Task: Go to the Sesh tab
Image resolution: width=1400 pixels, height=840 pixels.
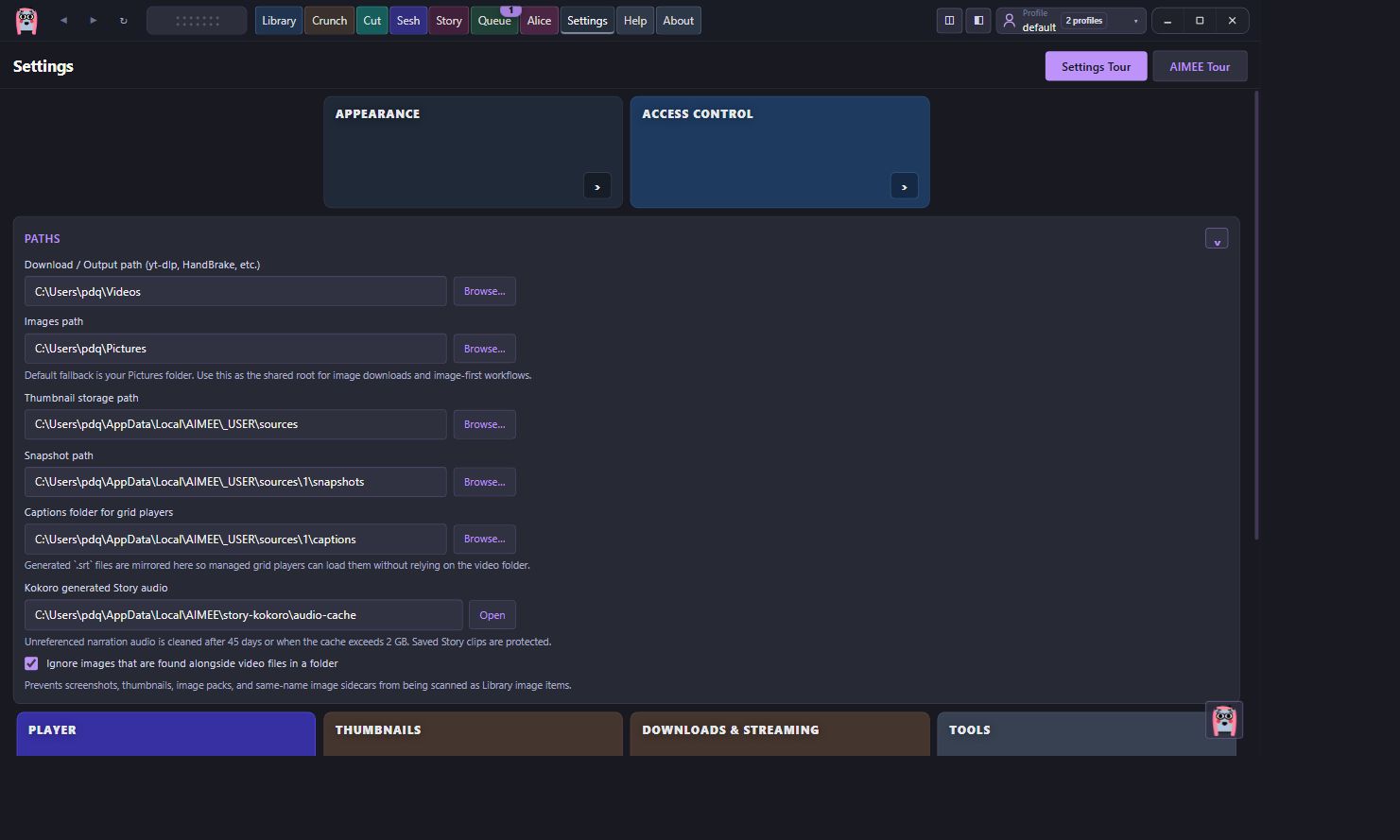Action: click(408, 21)
